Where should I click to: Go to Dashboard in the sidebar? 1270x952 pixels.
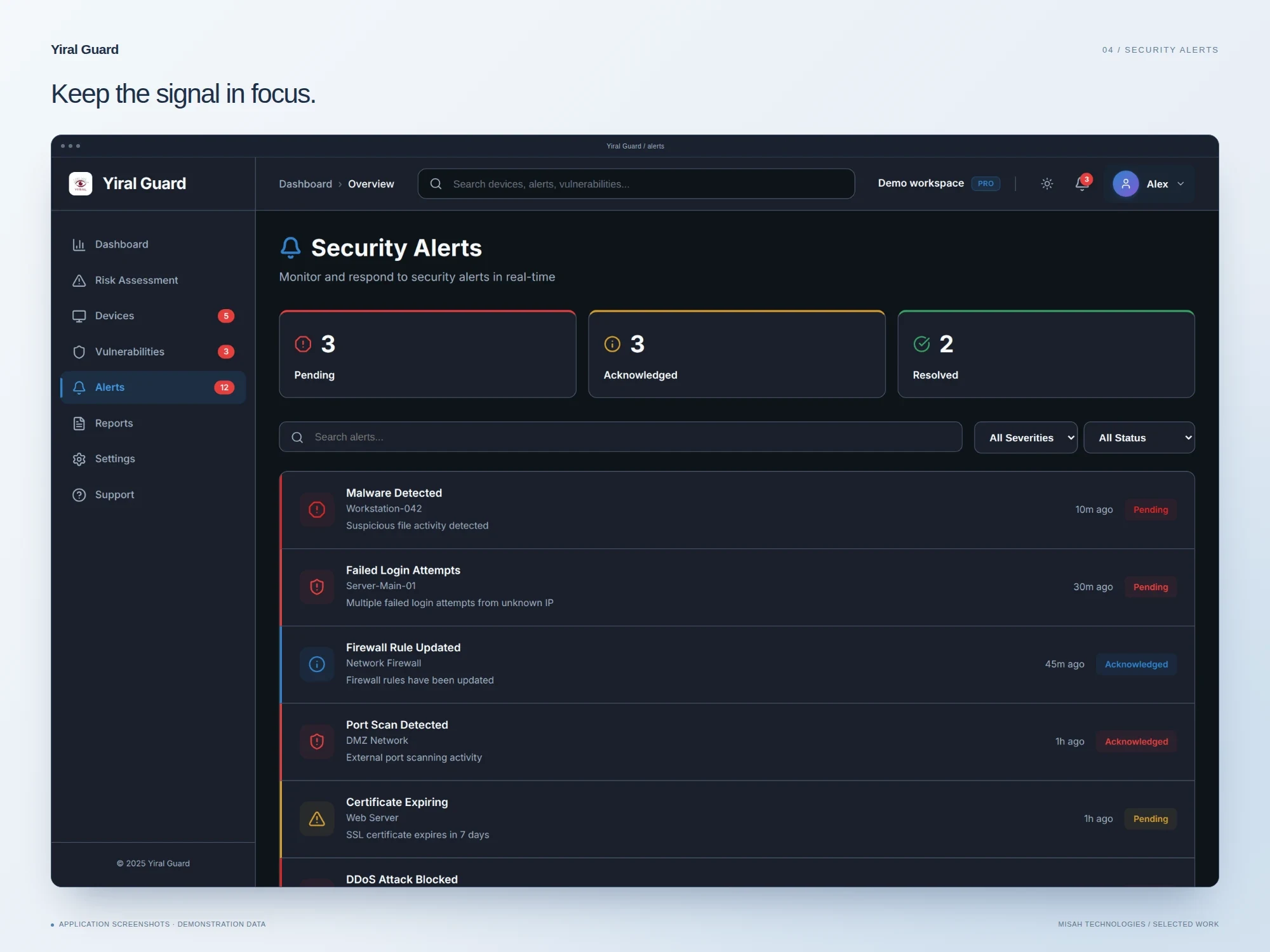tap(153, 244)
